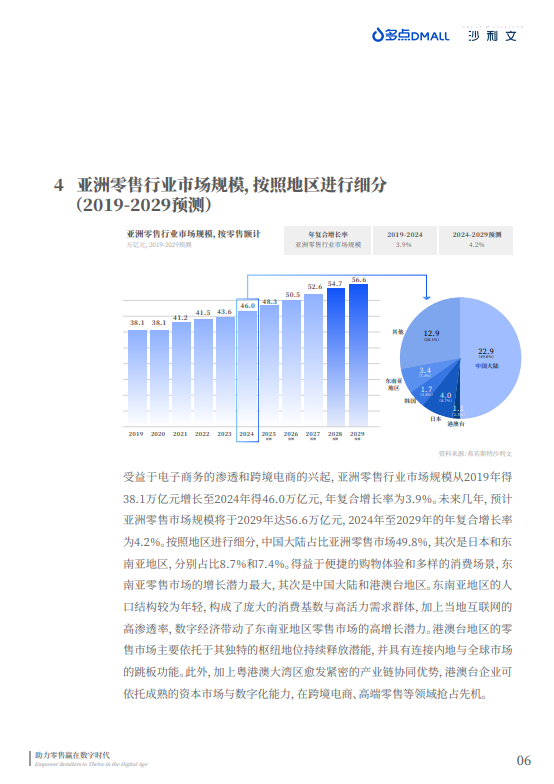
Task: Click the 多点DMALL logo in the header
Action: click(410, 35)
